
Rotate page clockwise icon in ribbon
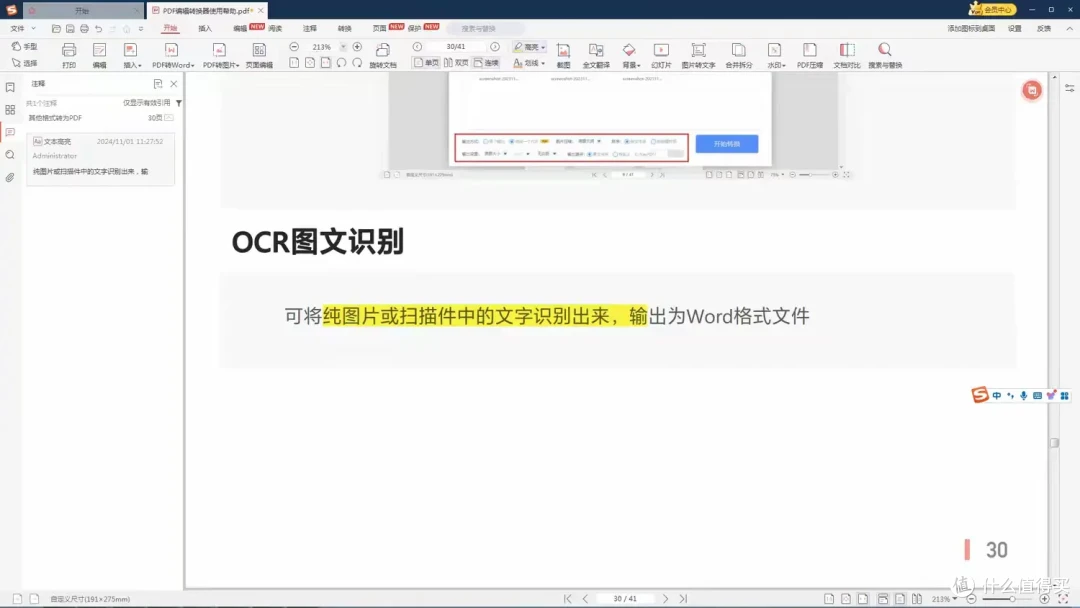point(357,63)
